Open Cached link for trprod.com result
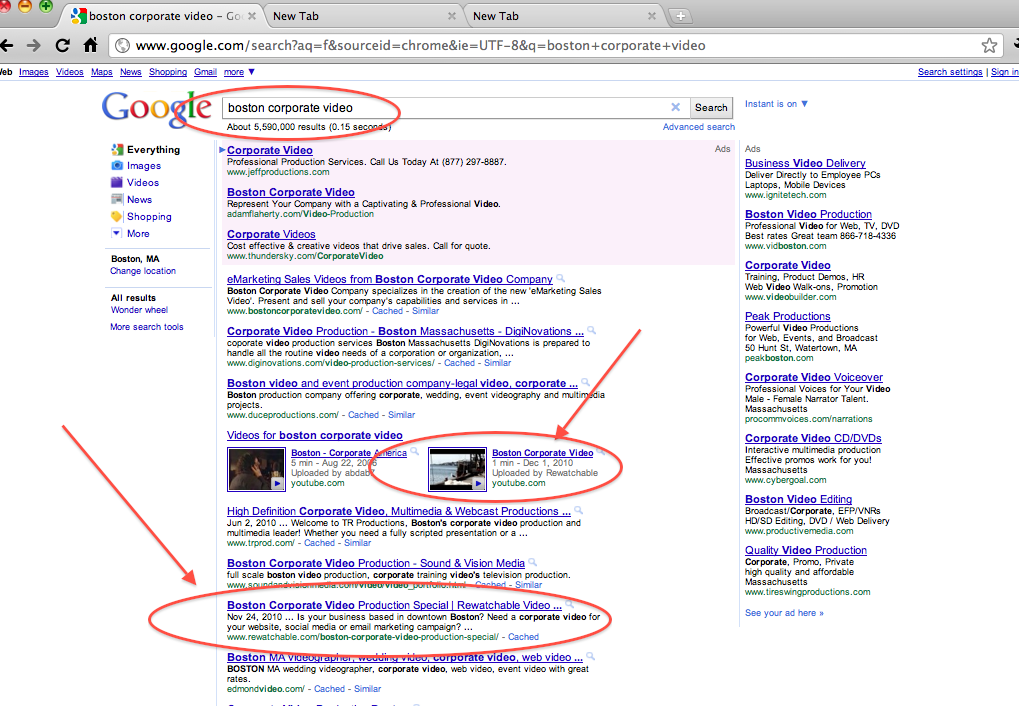 320,543
